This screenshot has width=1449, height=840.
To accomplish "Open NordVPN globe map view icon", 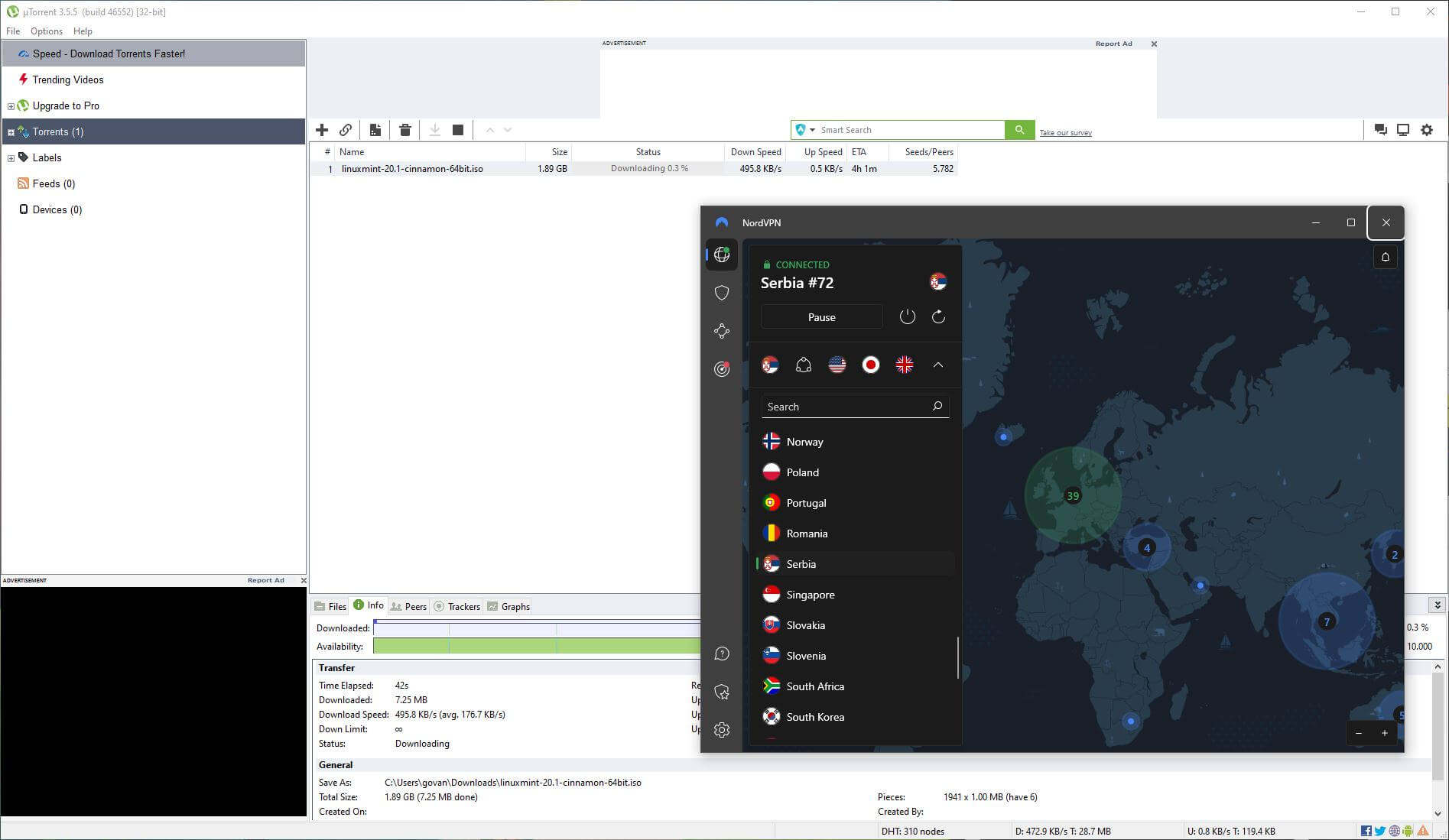I will click(x=722, y=255).
